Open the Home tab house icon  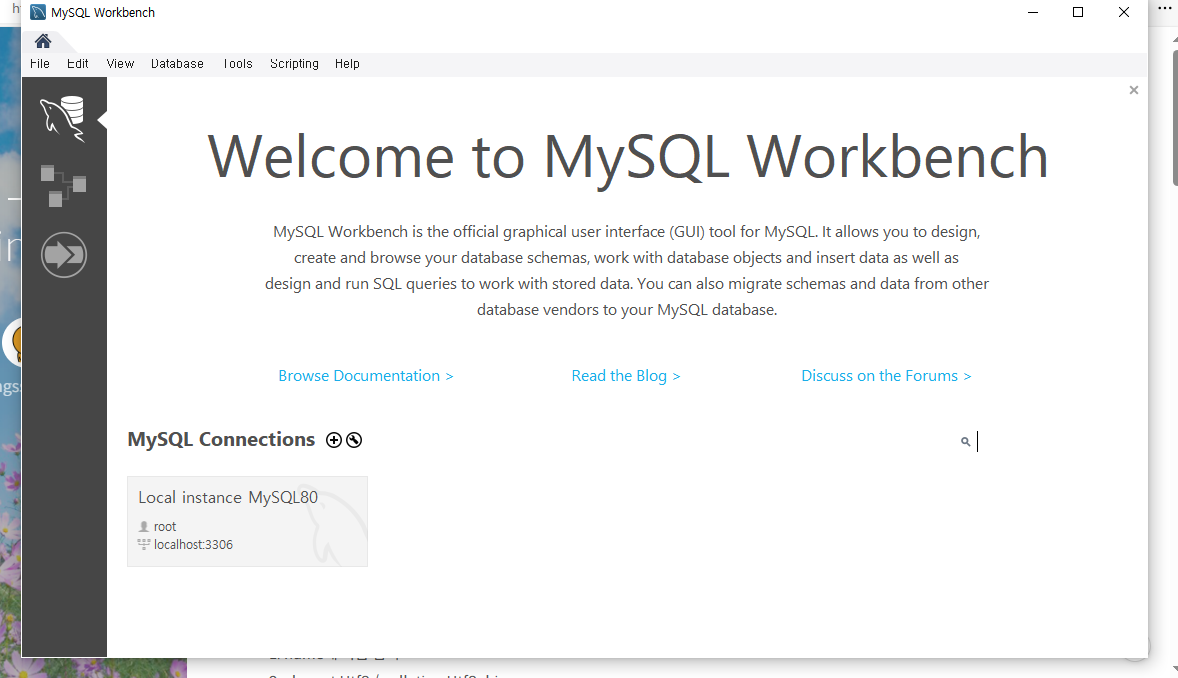tap(43, 41)
